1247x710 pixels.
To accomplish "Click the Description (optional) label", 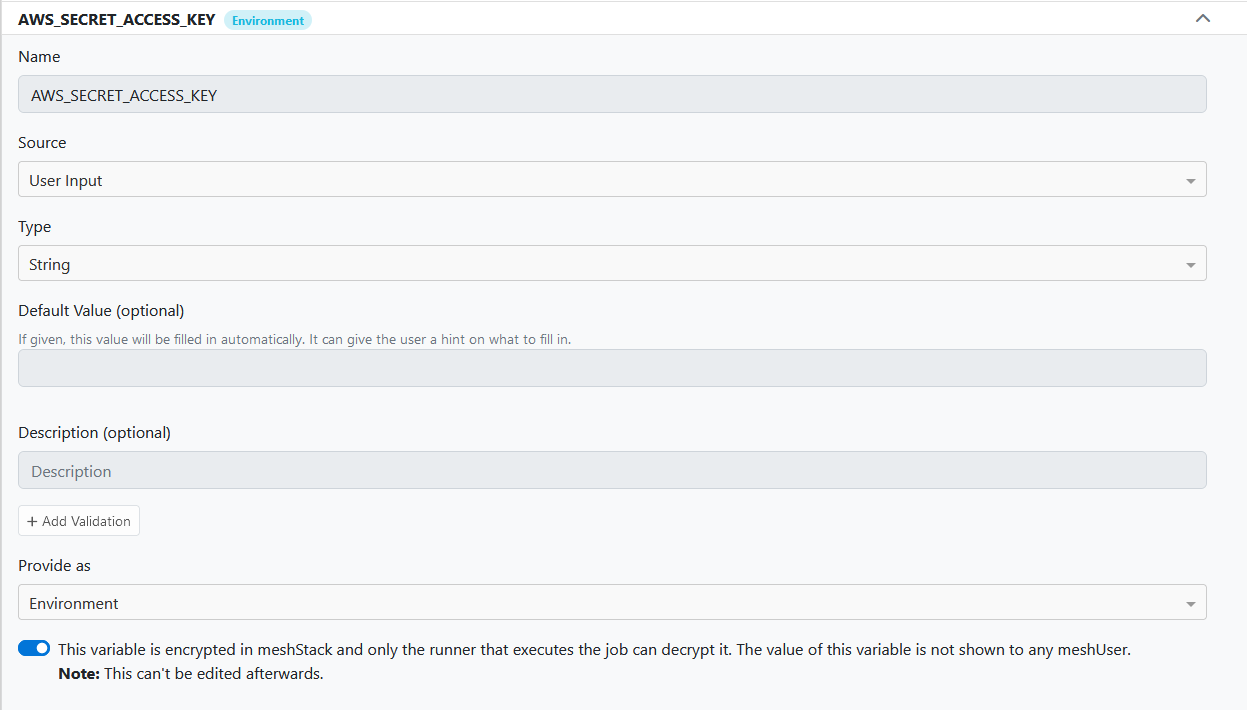I will [94, 433].
